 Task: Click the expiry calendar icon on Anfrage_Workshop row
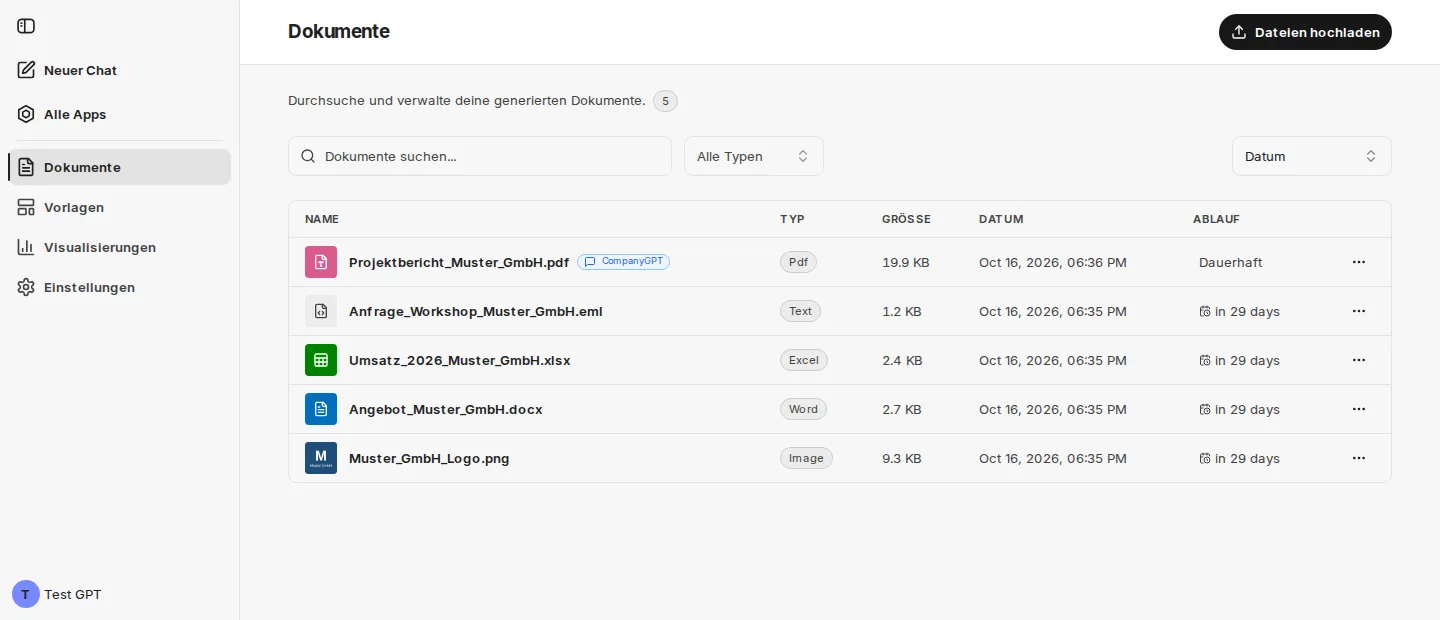coord(1205,311)
